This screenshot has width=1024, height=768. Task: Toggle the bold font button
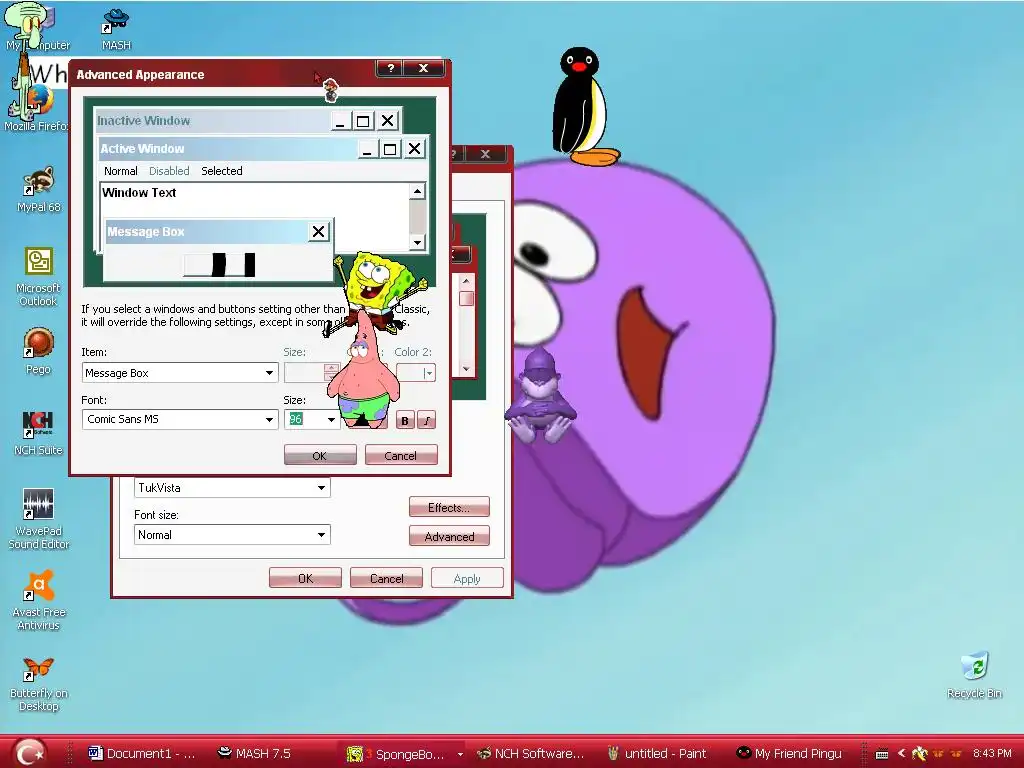[x=405, y=420]
